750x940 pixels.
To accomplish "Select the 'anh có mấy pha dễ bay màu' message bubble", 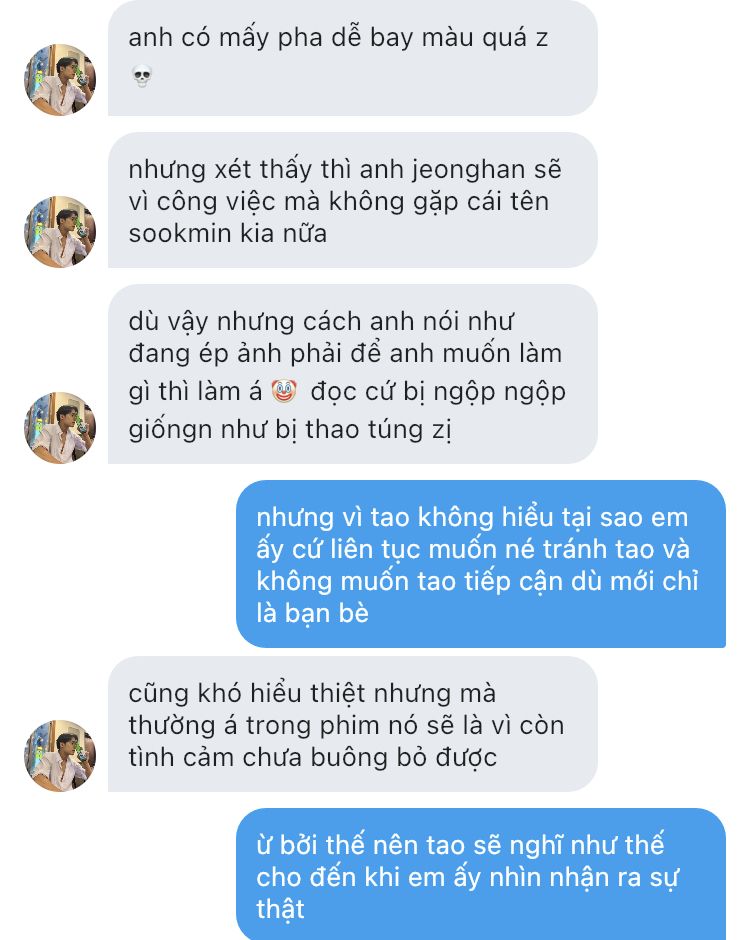I will point(353,58).
